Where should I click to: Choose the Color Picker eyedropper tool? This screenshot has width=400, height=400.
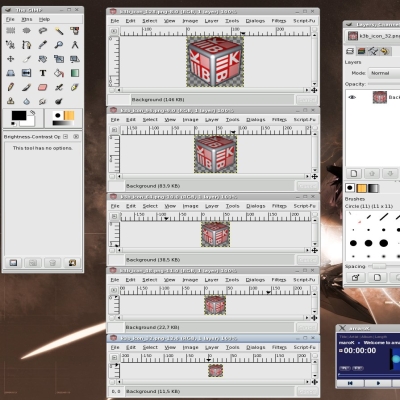click(x=43, y=45)
